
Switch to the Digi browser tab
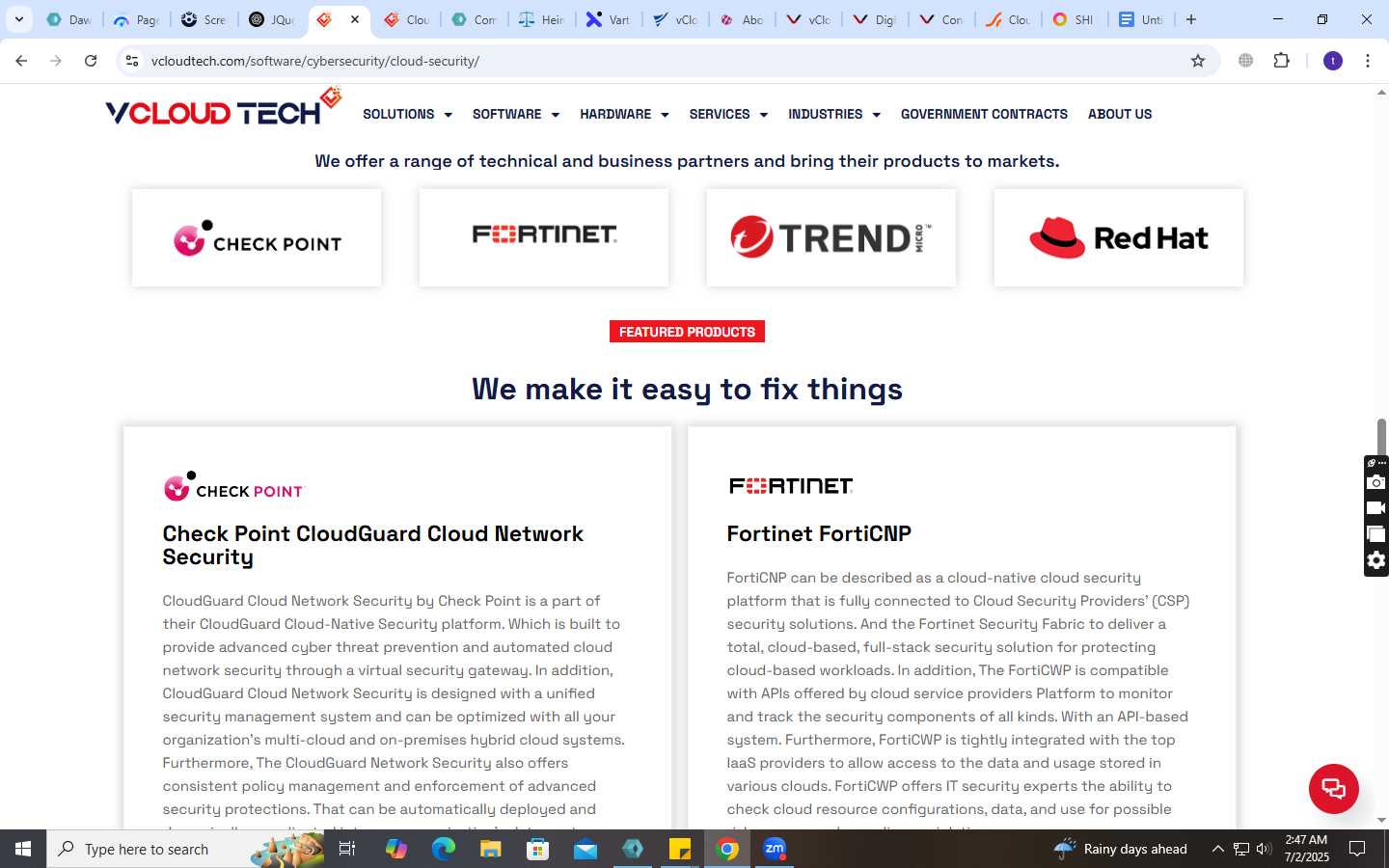click(x=875, y=19)
